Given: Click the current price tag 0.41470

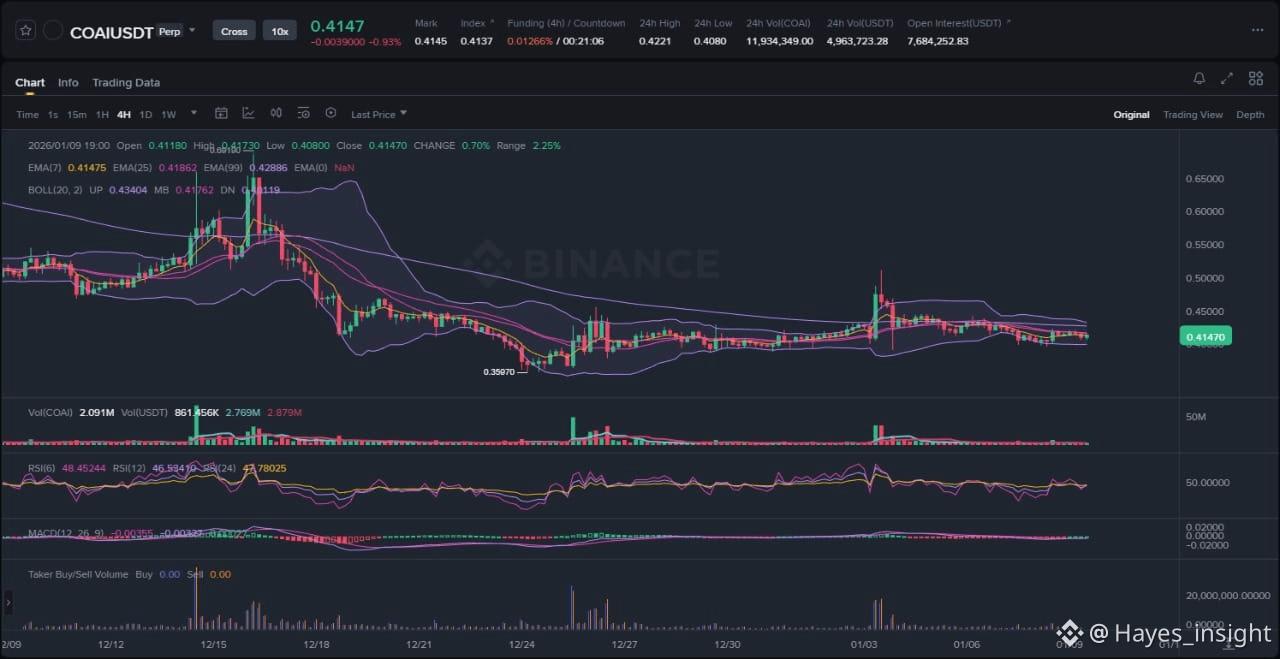Looking at the screenshot, I should [x=1208, y=338].
